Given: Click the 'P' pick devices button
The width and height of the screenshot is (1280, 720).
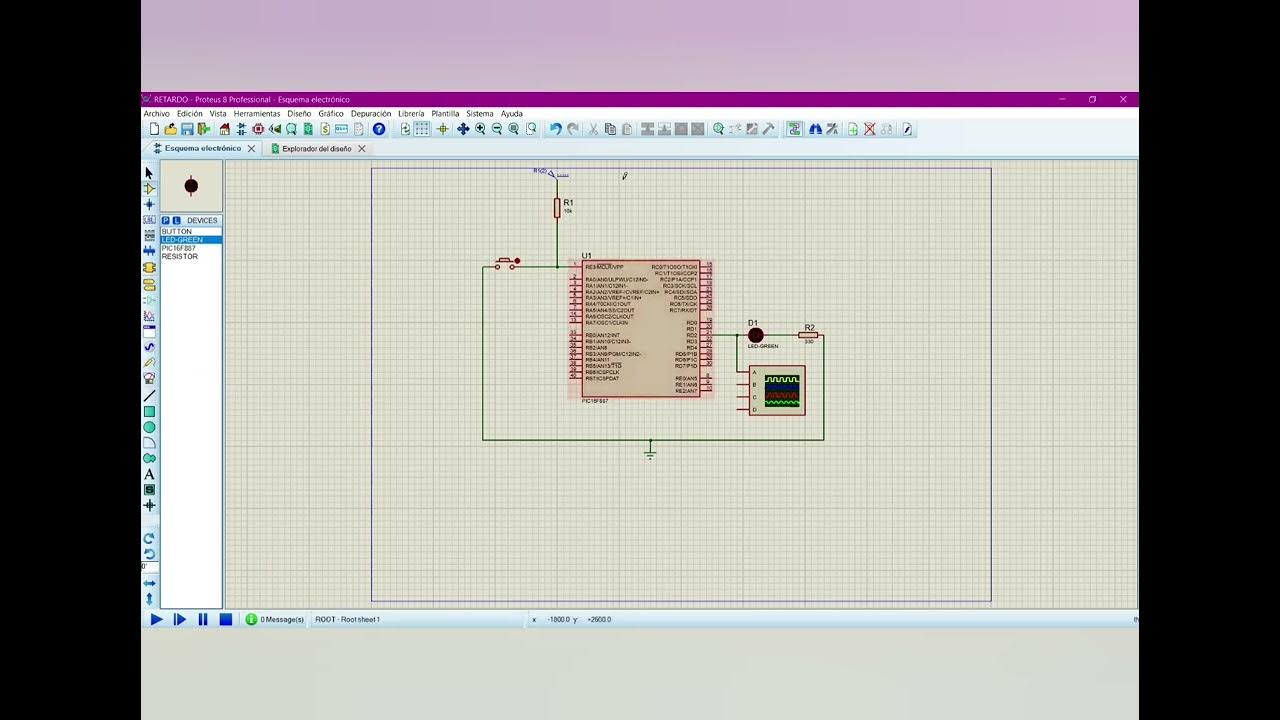Looking at the screenshot, I should coord(166,220).
